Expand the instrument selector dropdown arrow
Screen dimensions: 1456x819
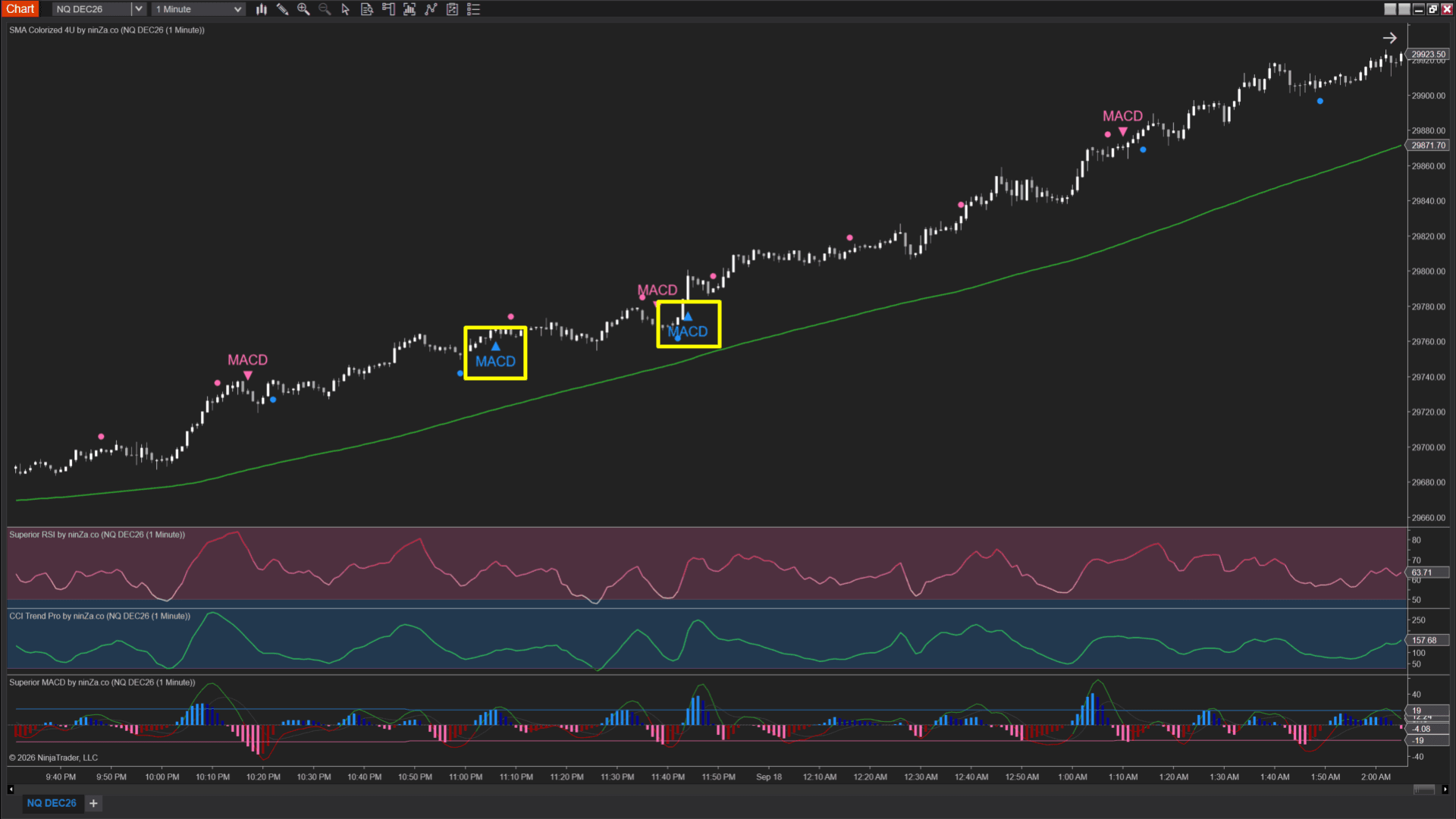[138, 9]
